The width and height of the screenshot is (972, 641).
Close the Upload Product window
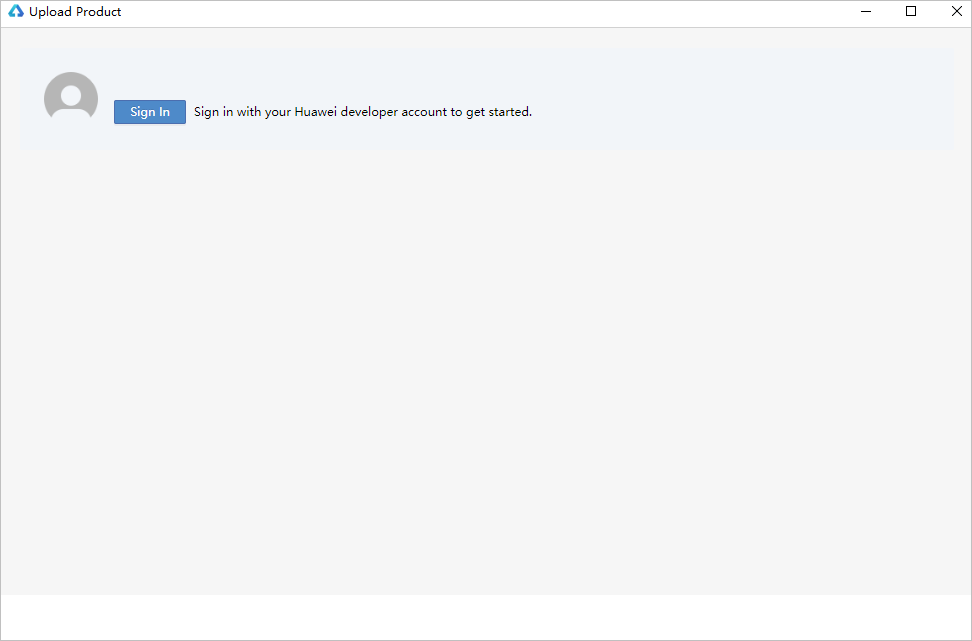(x=954, y=12)
